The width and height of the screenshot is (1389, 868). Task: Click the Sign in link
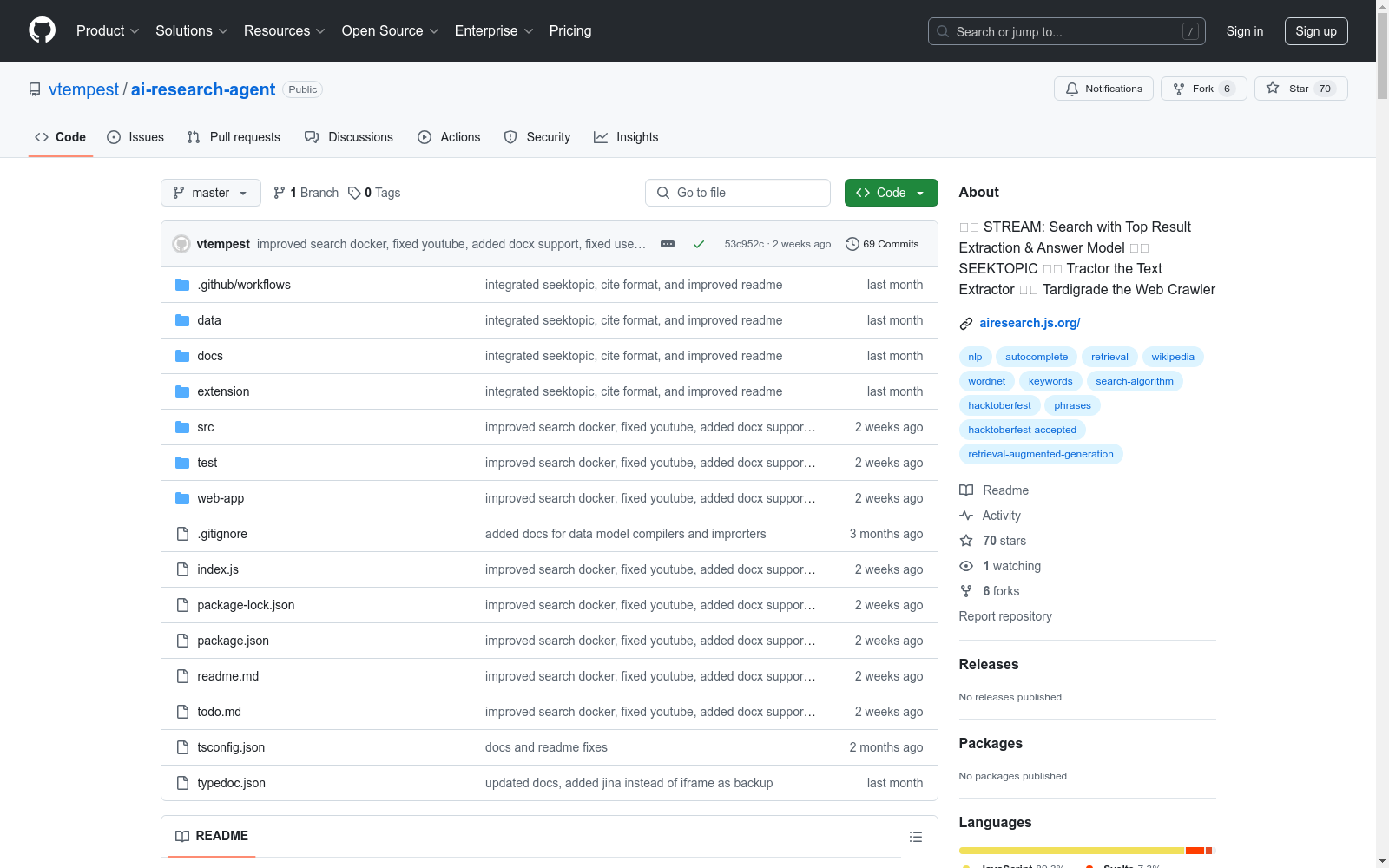[1245, 31]
